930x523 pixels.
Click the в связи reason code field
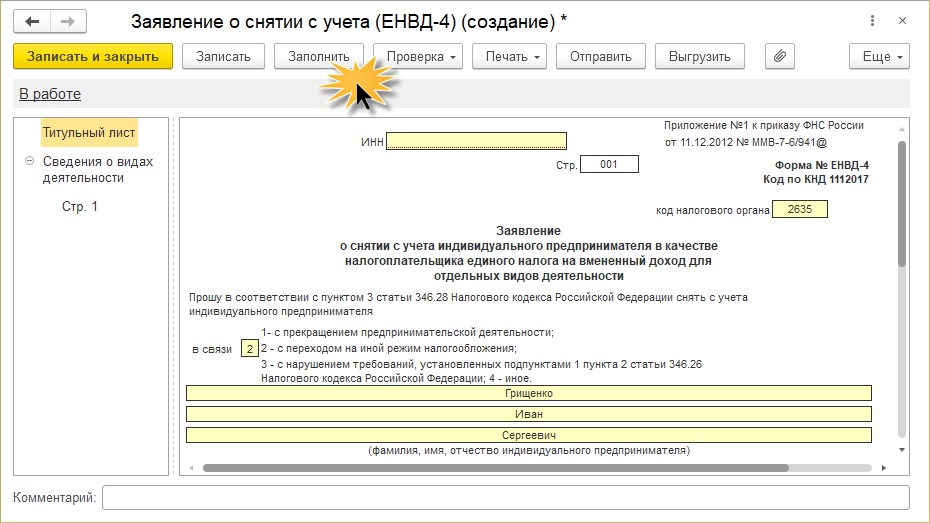click(250, 349)
